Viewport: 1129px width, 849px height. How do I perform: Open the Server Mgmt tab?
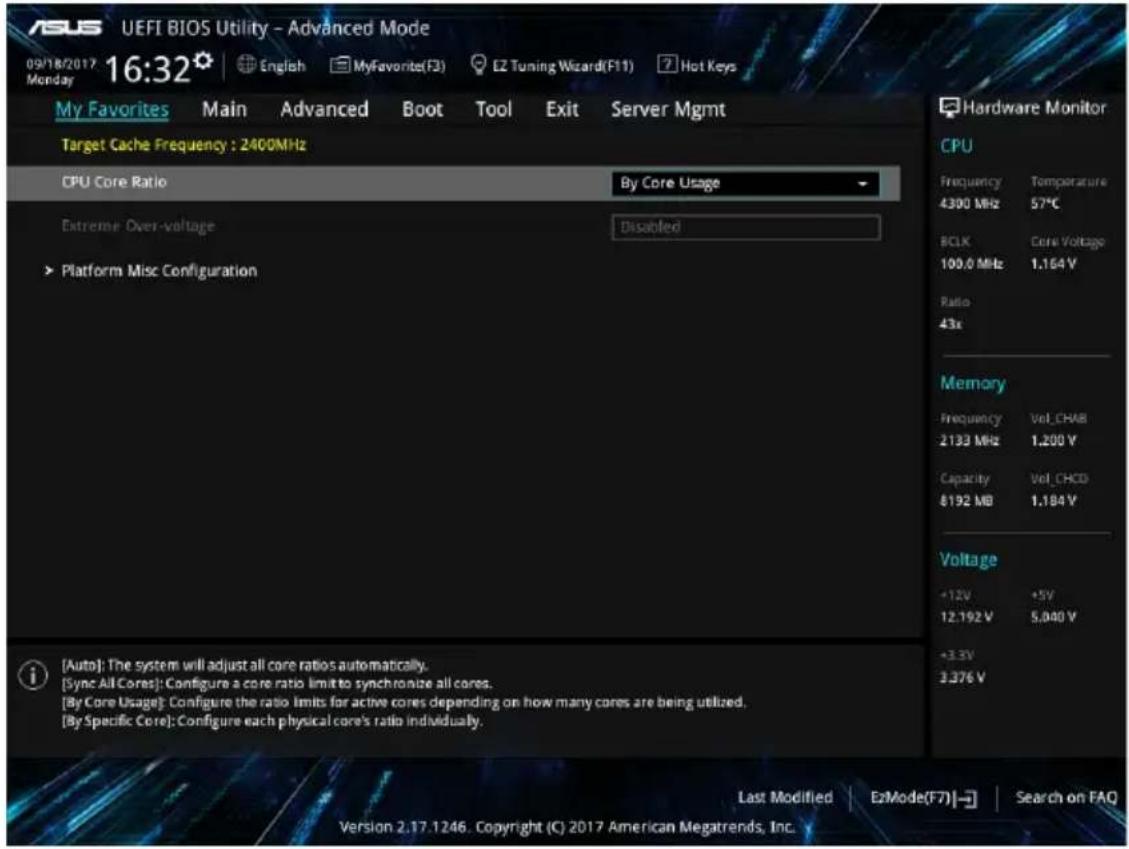[667, 110]
